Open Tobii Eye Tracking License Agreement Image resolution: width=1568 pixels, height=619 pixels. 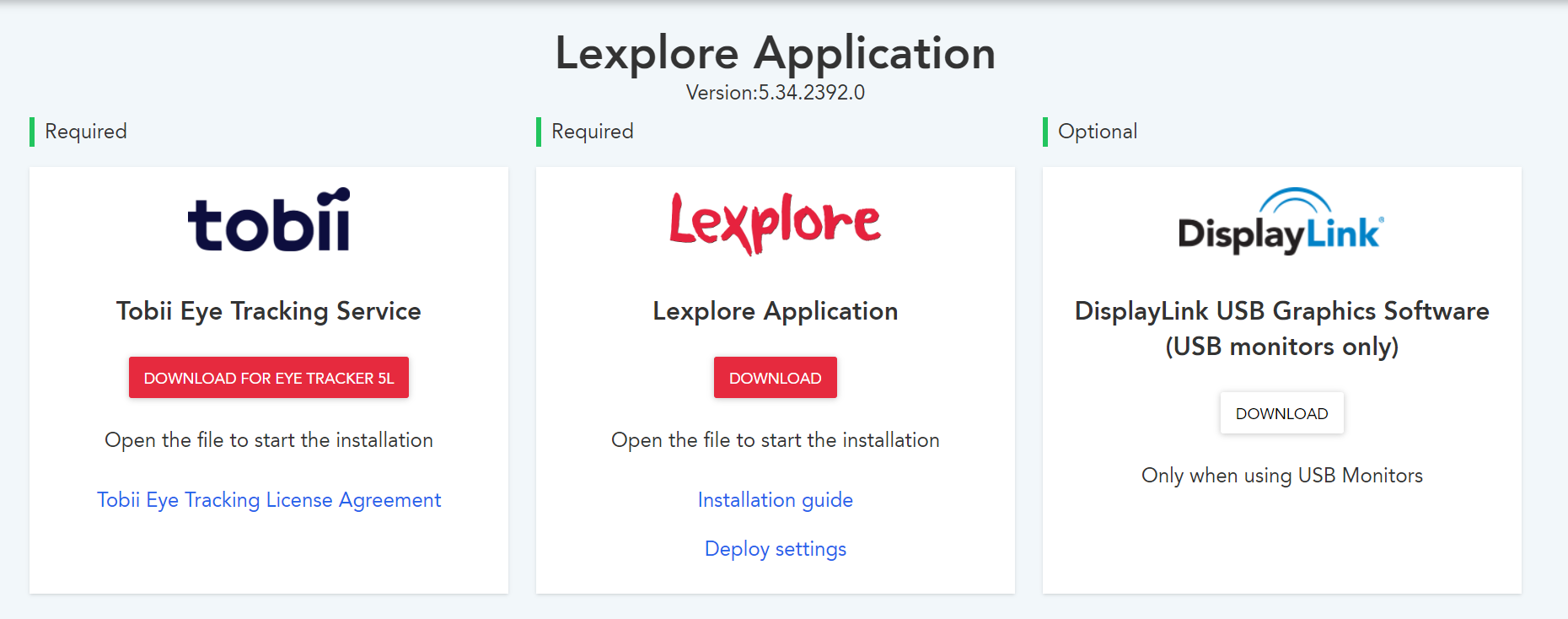(x=269, y=500)
